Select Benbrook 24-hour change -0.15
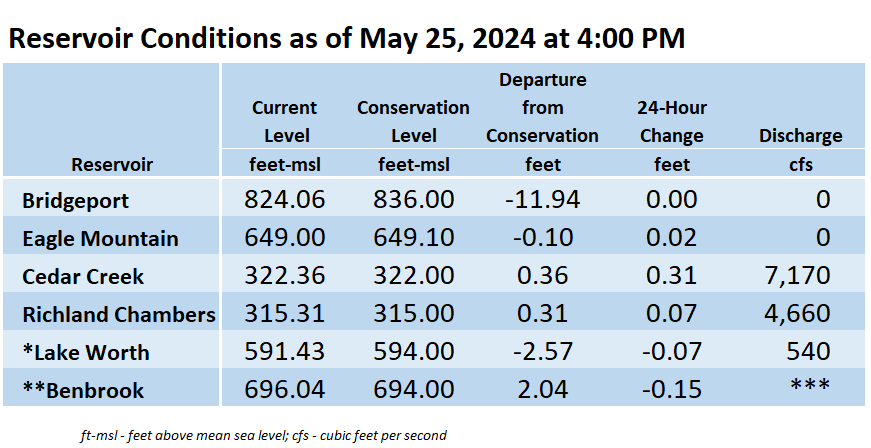Image resolution: width=871 pixels, height=448 pixels. coord(672,389)
